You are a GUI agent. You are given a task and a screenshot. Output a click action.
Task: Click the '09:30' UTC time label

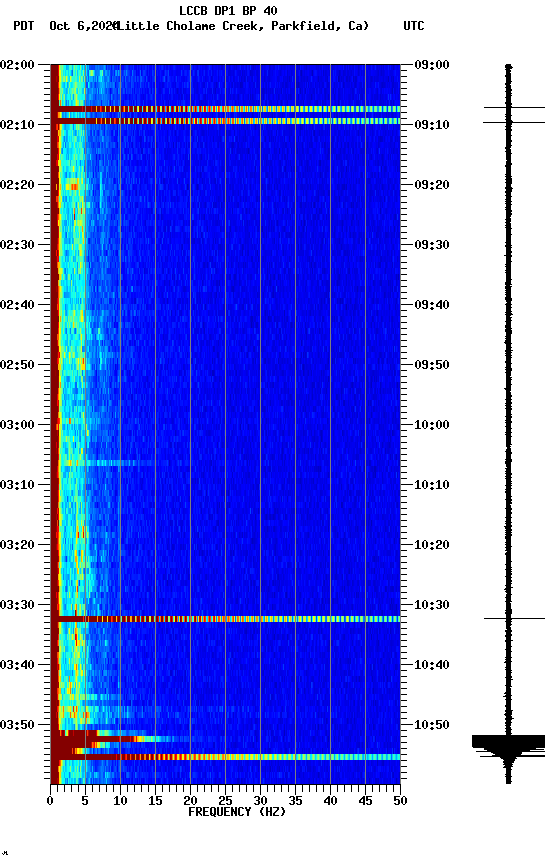(x=432, y=245)
